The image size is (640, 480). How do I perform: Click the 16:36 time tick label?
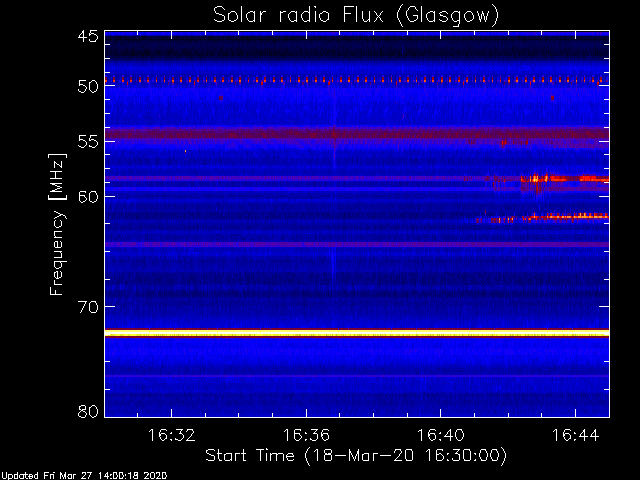pyautogui.click(x=306, y=435)
